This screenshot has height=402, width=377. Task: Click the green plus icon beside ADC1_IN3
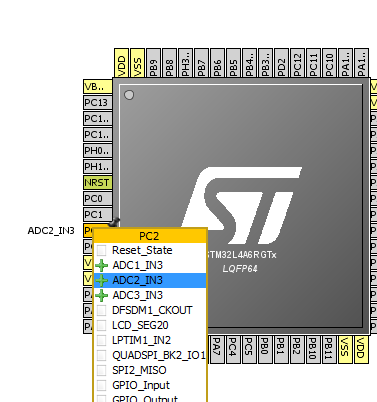tap(101, 265)
